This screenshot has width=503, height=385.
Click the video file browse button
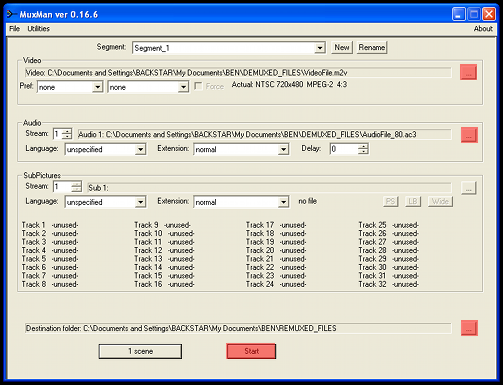coord(468,72)
